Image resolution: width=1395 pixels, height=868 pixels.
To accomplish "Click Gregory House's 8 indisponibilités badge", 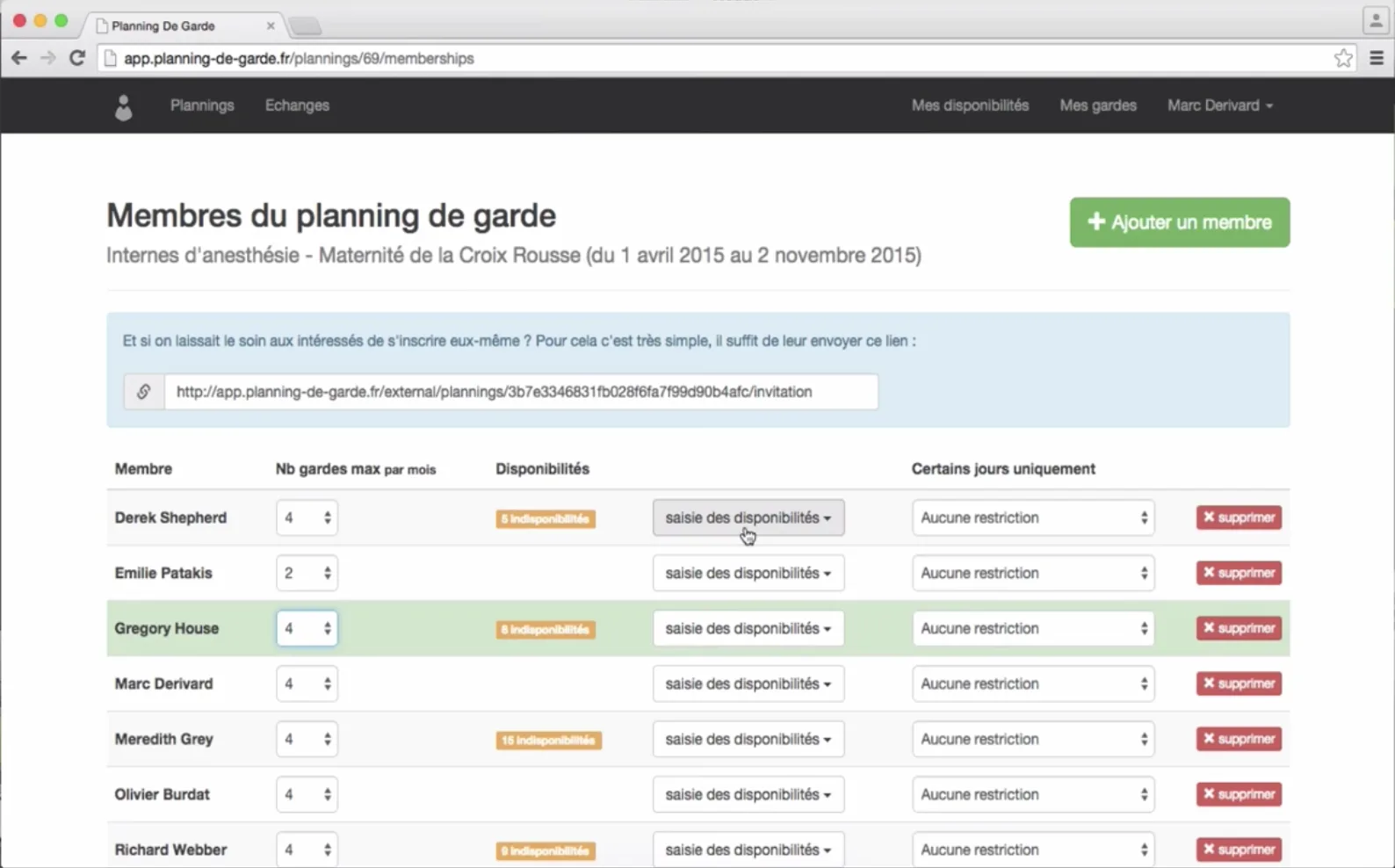I will 546,630.
